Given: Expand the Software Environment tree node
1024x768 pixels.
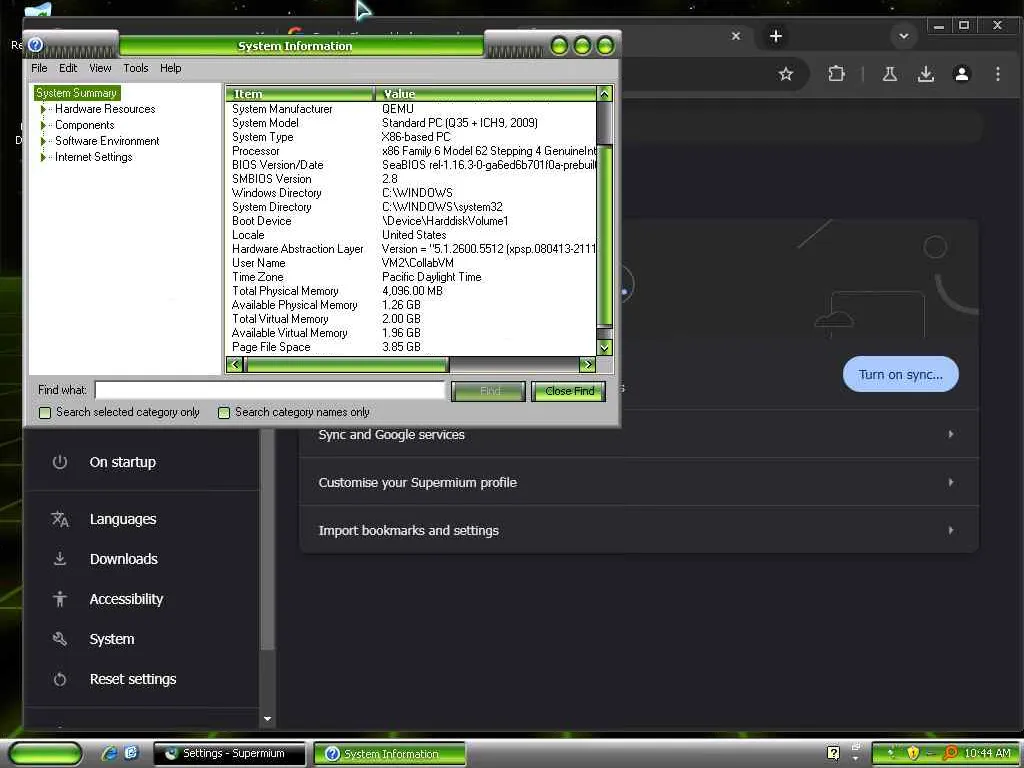Looking at the screenshot, I should pyautogui.click(x=43, y=141).
